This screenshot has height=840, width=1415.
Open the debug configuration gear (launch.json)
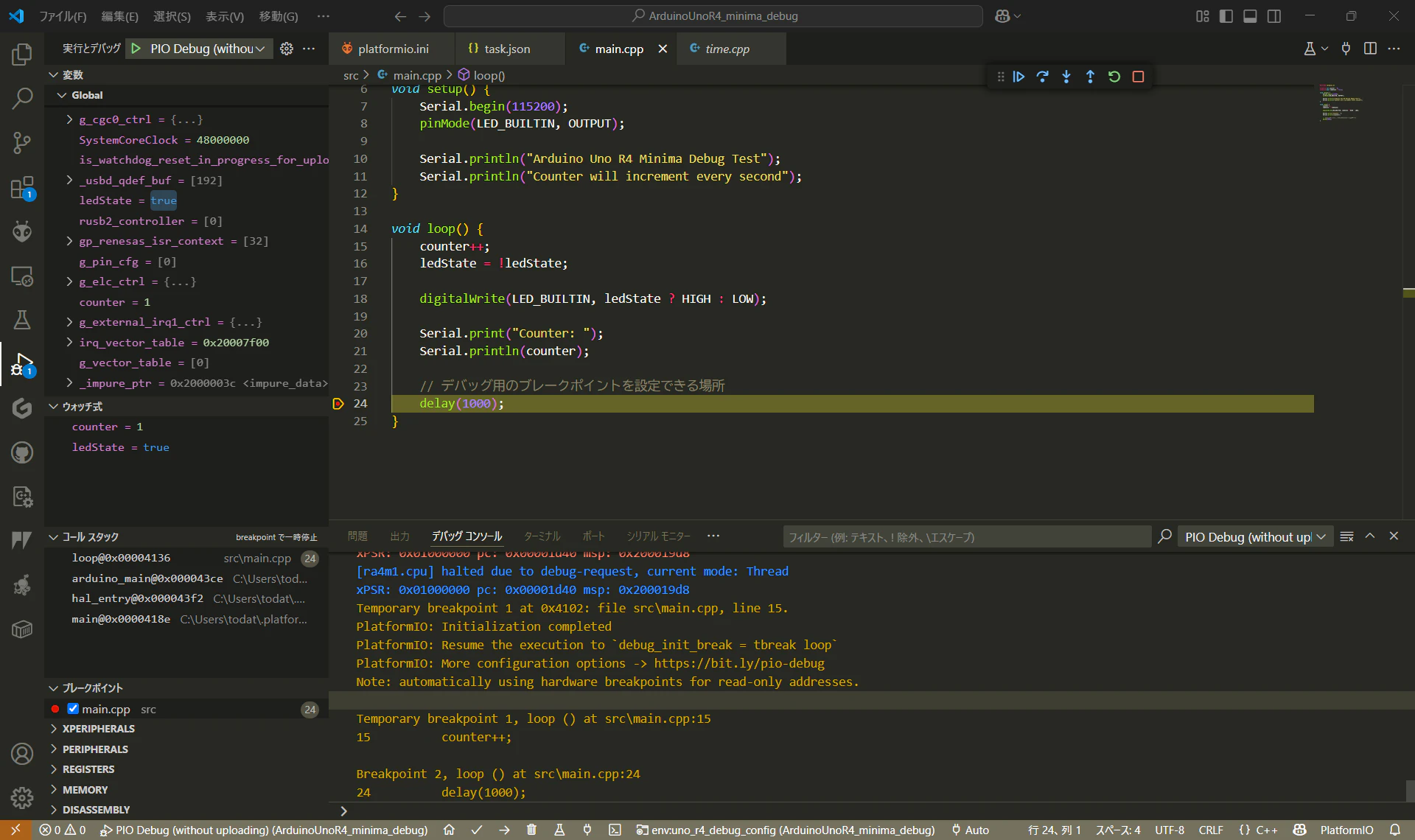287,49
